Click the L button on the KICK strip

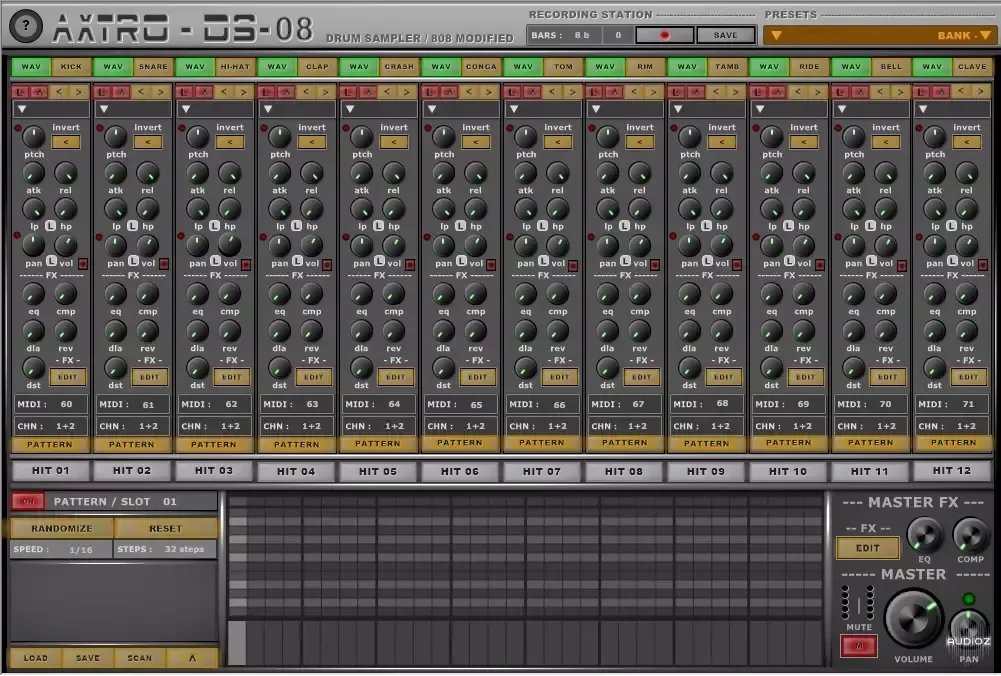coord(20,93)
